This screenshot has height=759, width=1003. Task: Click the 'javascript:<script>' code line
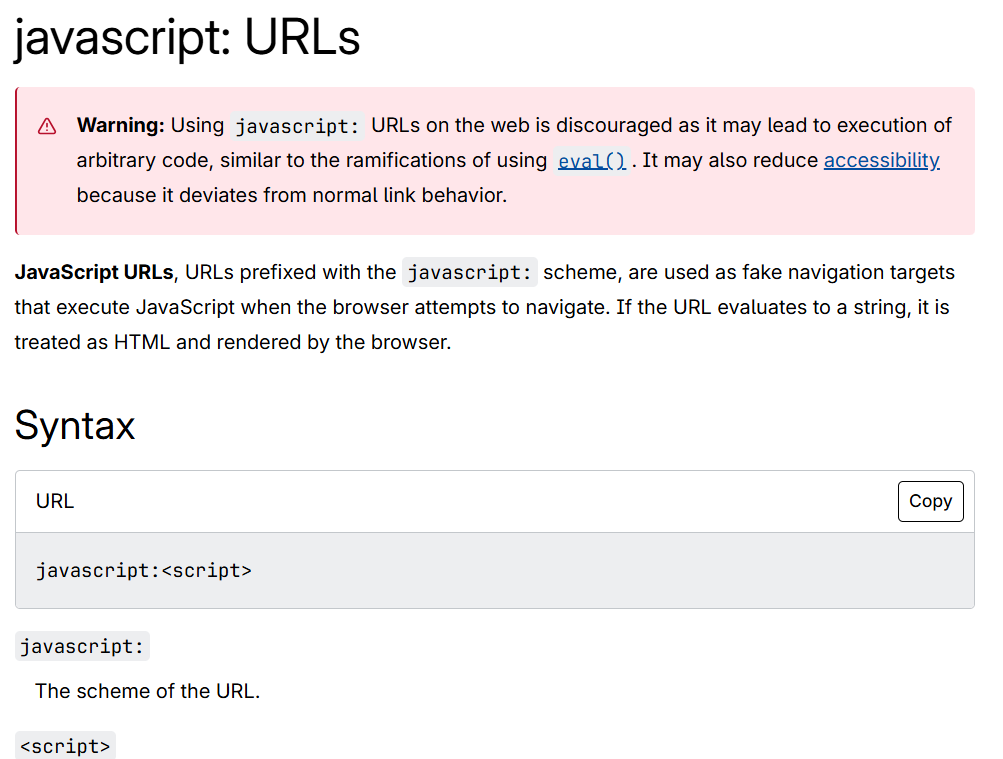(144, 570)
